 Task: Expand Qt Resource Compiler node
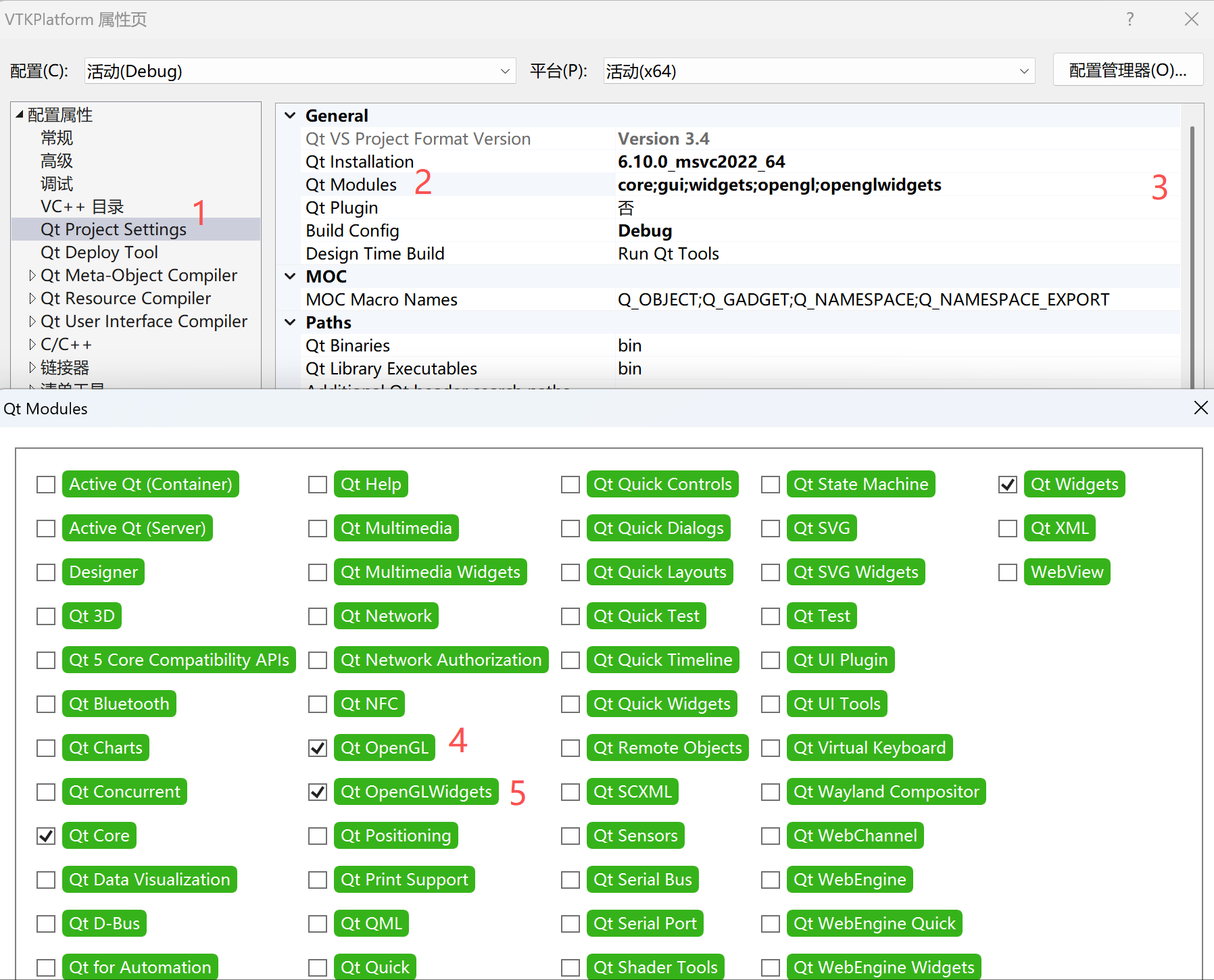pyautogui.click(x=32, y=299)
